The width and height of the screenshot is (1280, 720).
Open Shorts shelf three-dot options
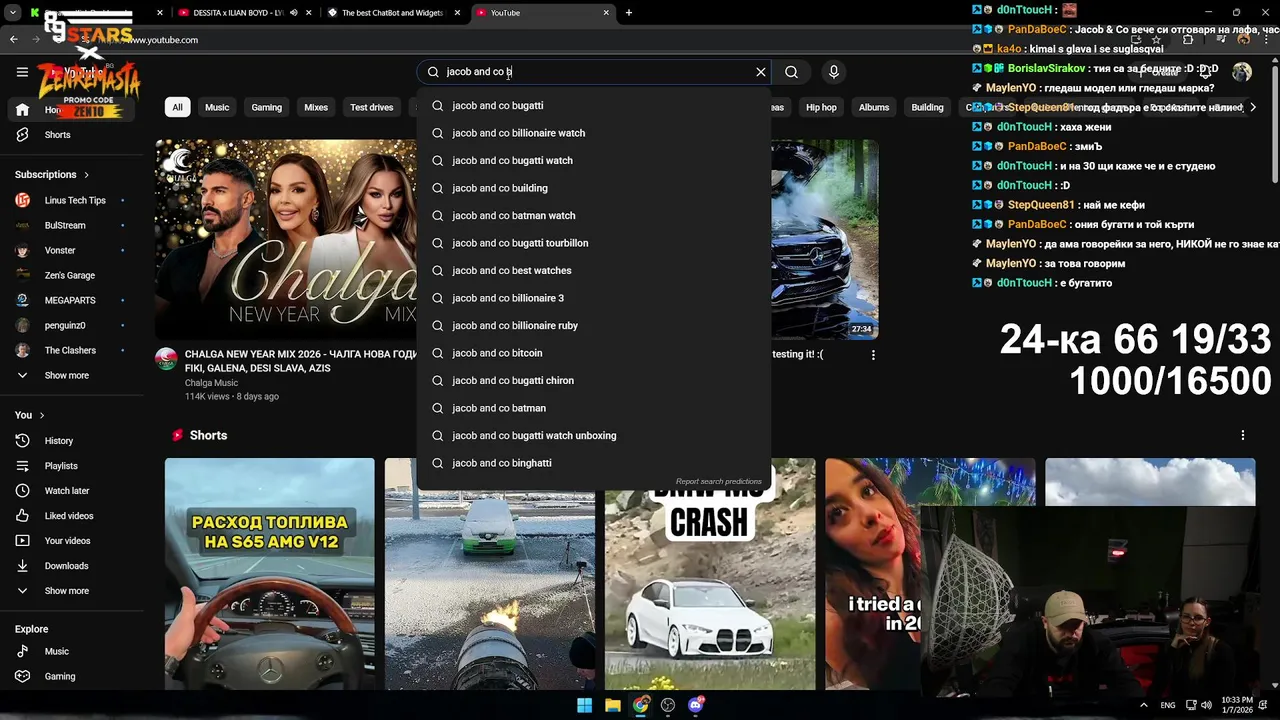click(1243, 436)
